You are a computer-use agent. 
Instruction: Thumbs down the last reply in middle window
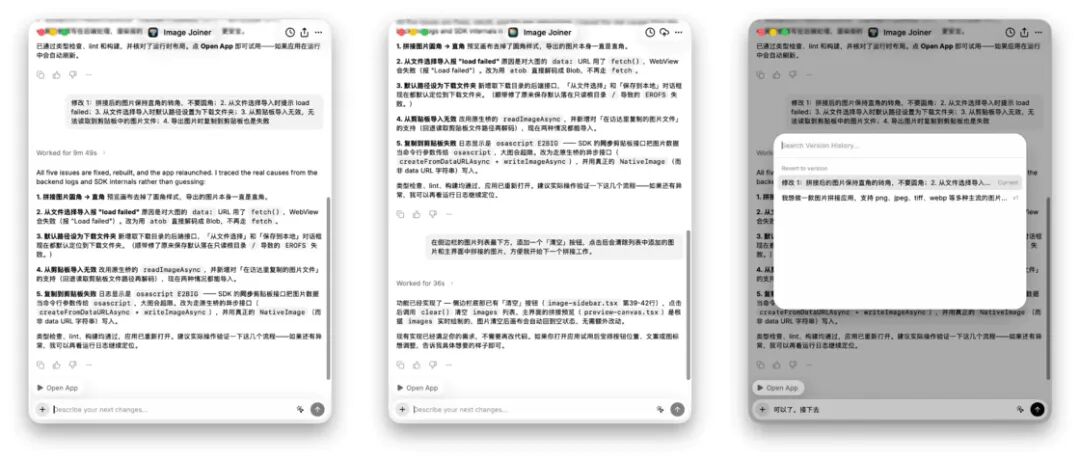click(433, 365)
